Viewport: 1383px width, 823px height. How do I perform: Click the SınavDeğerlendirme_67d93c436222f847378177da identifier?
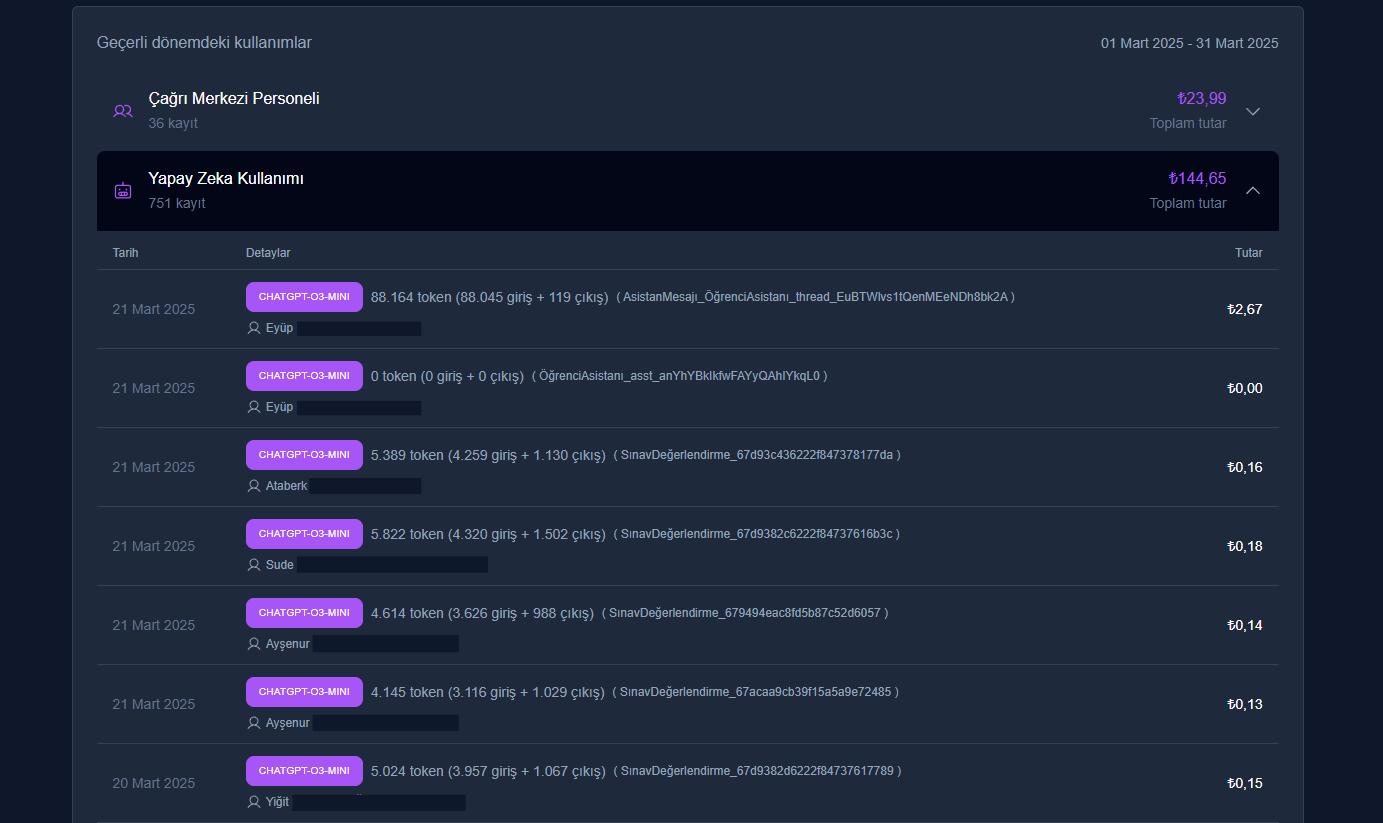(757, 455)
